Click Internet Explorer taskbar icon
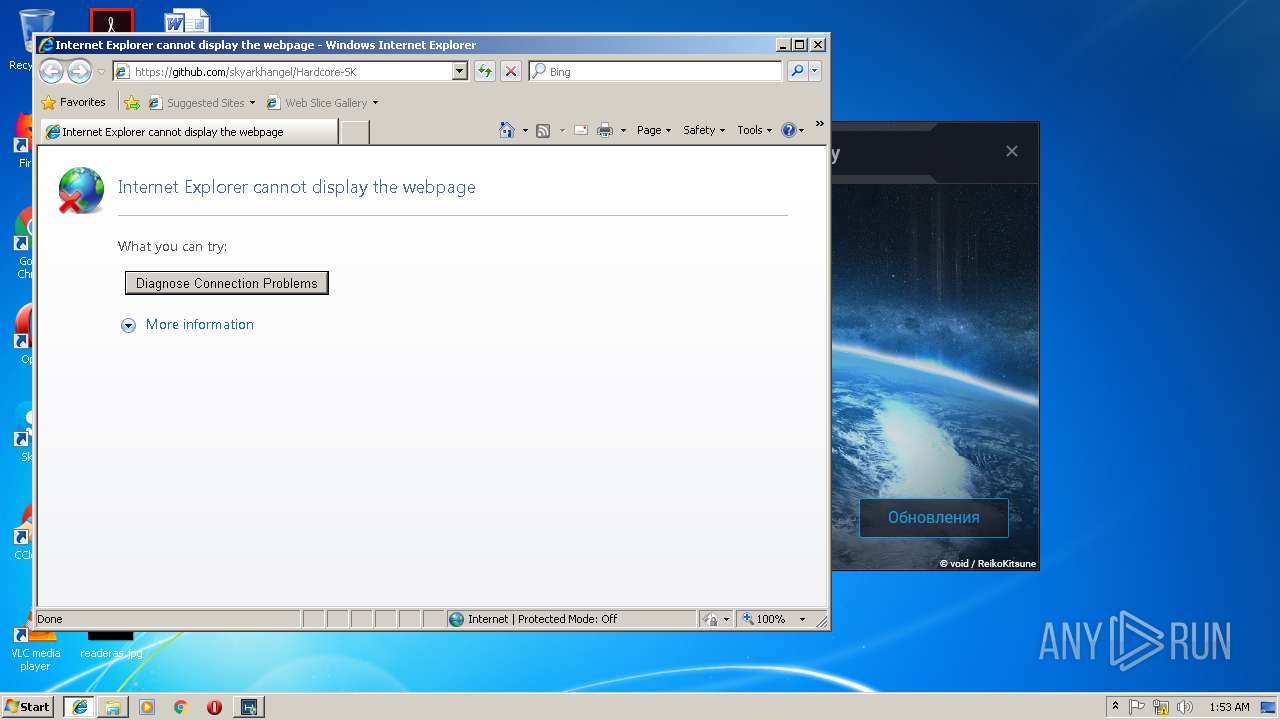 click(80, 707)
